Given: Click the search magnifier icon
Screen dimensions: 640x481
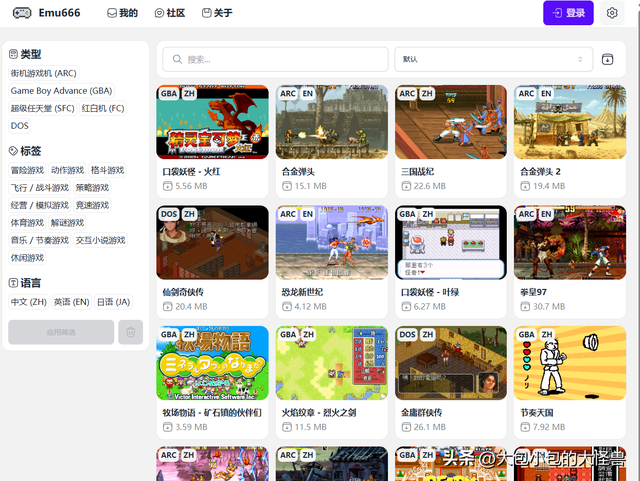Looking at the screenshot, I should (x=177, y=59).
